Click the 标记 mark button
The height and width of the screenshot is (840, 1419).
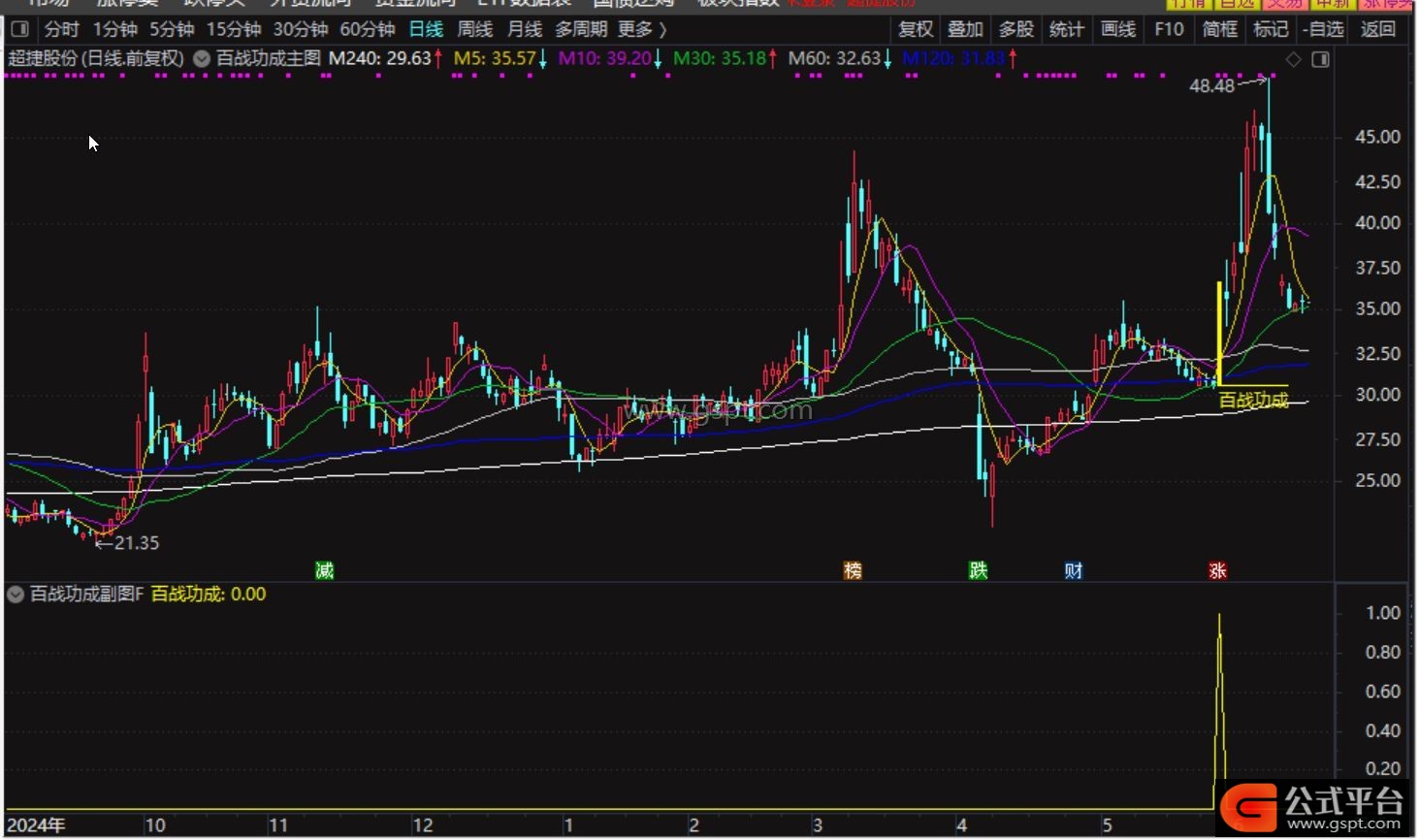[1271, 29]
